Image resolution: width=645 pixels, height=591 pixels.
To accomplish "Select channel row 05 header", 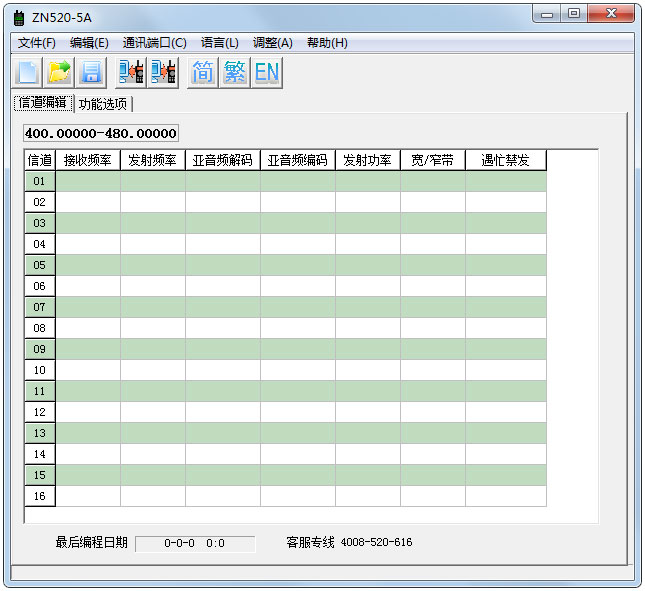I will 39,265.
